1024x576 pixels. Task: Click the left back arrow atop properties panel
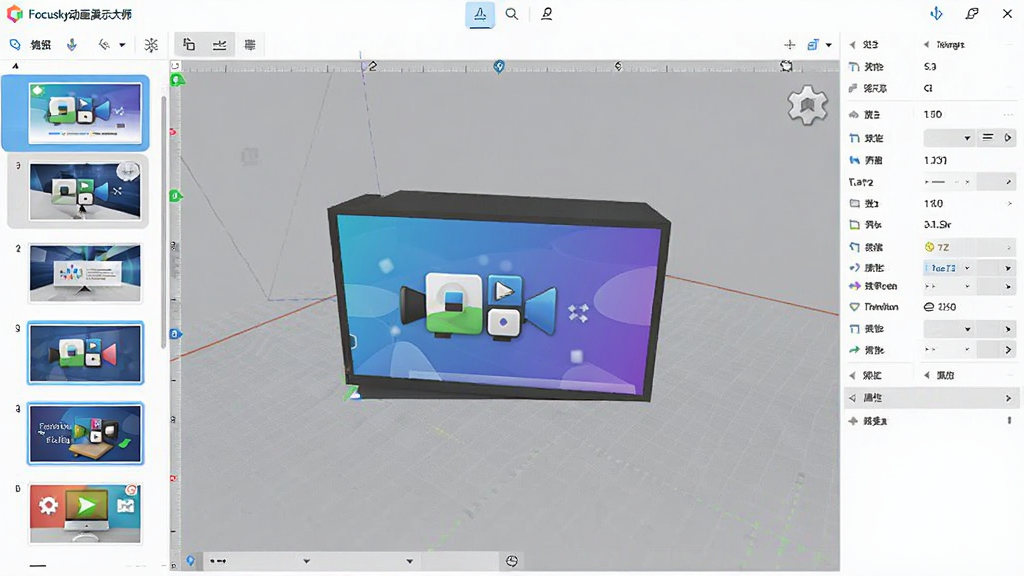[x=852, y=44]
